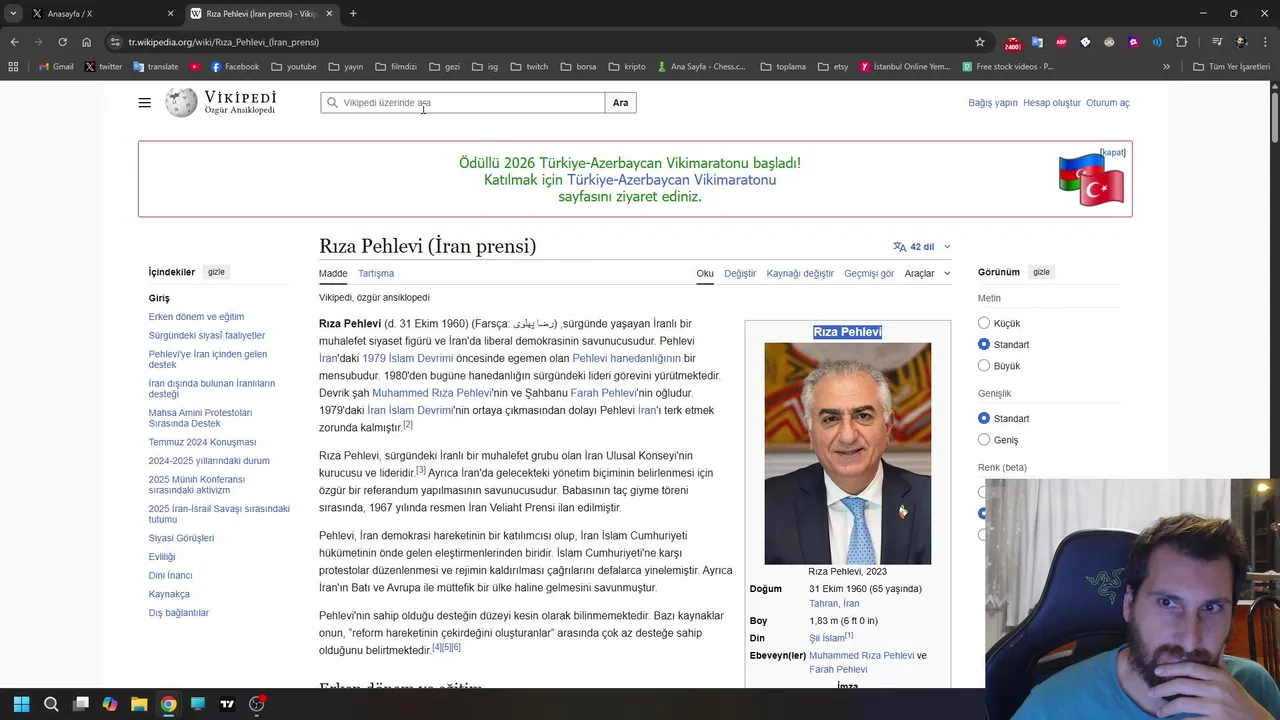Open a new browser tab

coord(353,13)
